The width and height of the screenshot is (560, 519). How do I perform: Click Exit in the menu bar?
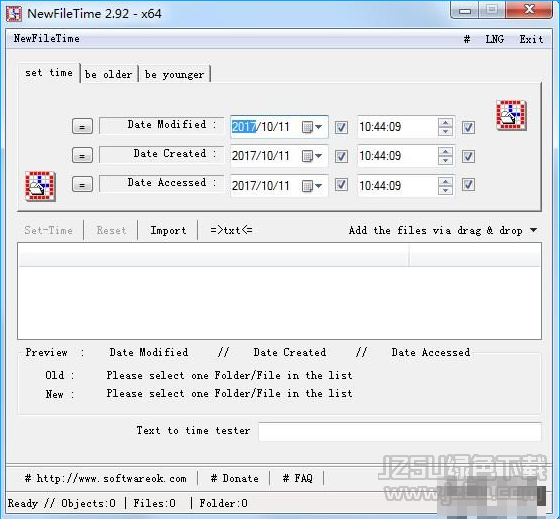[531, 39]
